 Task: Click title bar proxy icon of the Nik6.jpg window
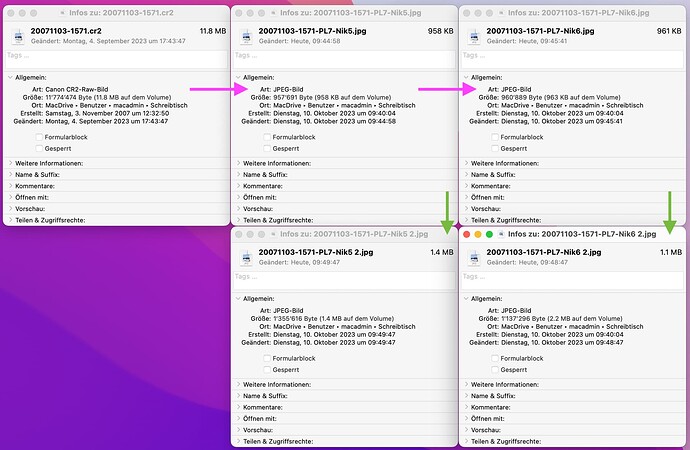501,13
